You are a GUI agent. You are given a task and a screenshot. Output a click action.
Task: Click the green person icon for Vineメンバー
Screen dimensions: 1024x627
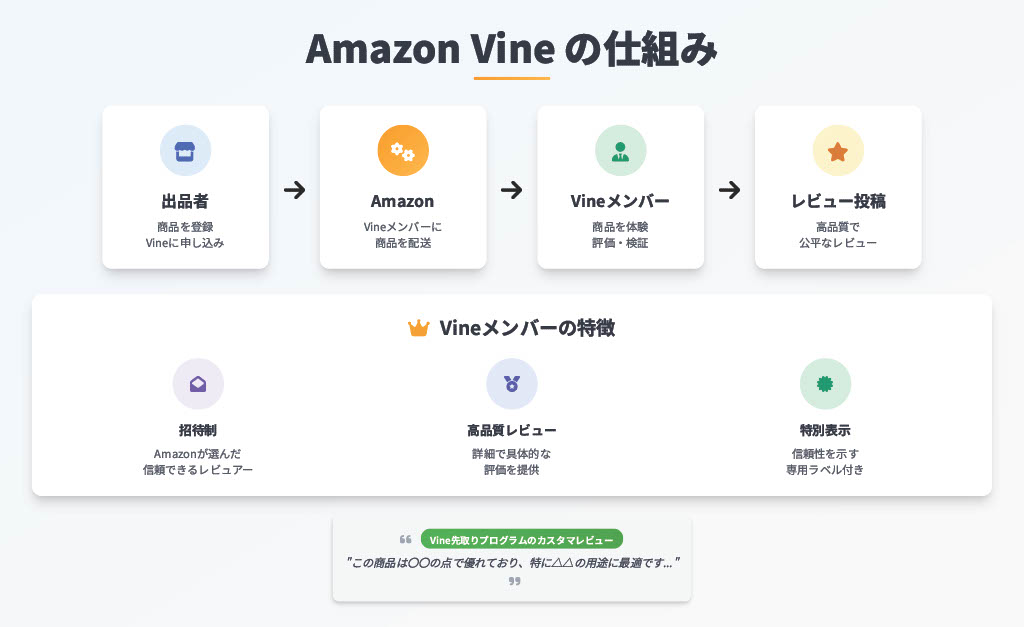click(620, 152)
